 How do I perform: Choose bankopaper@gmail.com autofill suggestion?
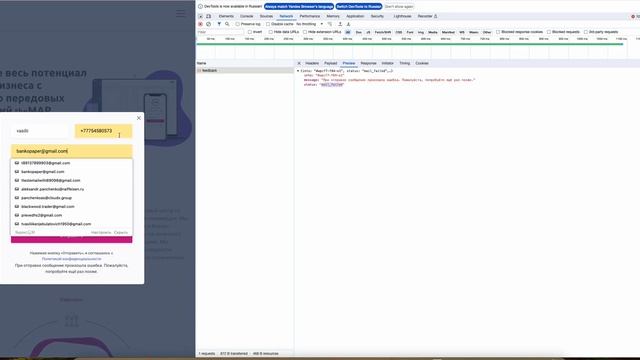pos(72,172)
